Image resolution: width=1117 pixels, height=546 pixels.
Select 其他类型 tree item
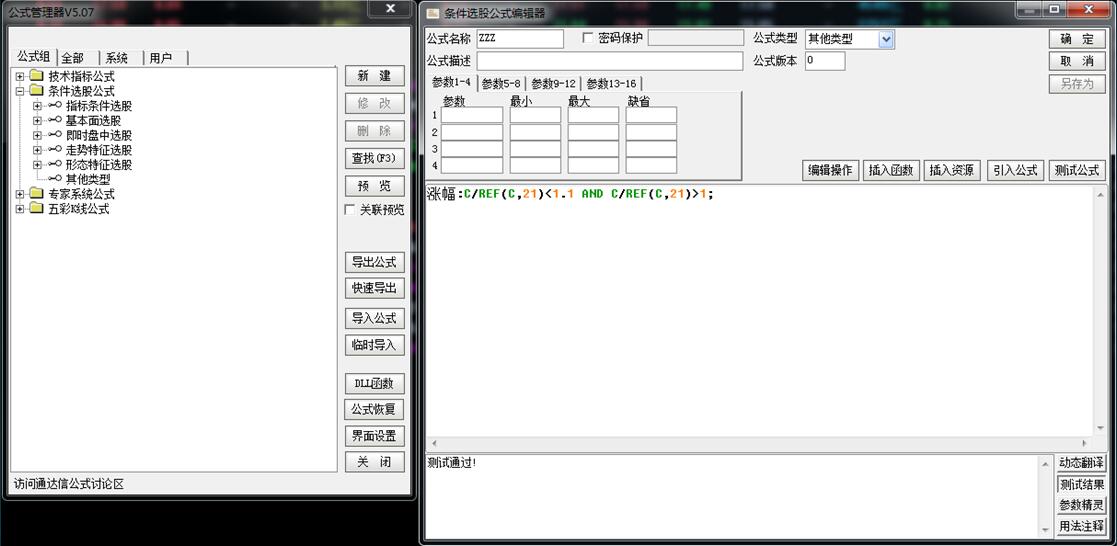click(88, 179)
